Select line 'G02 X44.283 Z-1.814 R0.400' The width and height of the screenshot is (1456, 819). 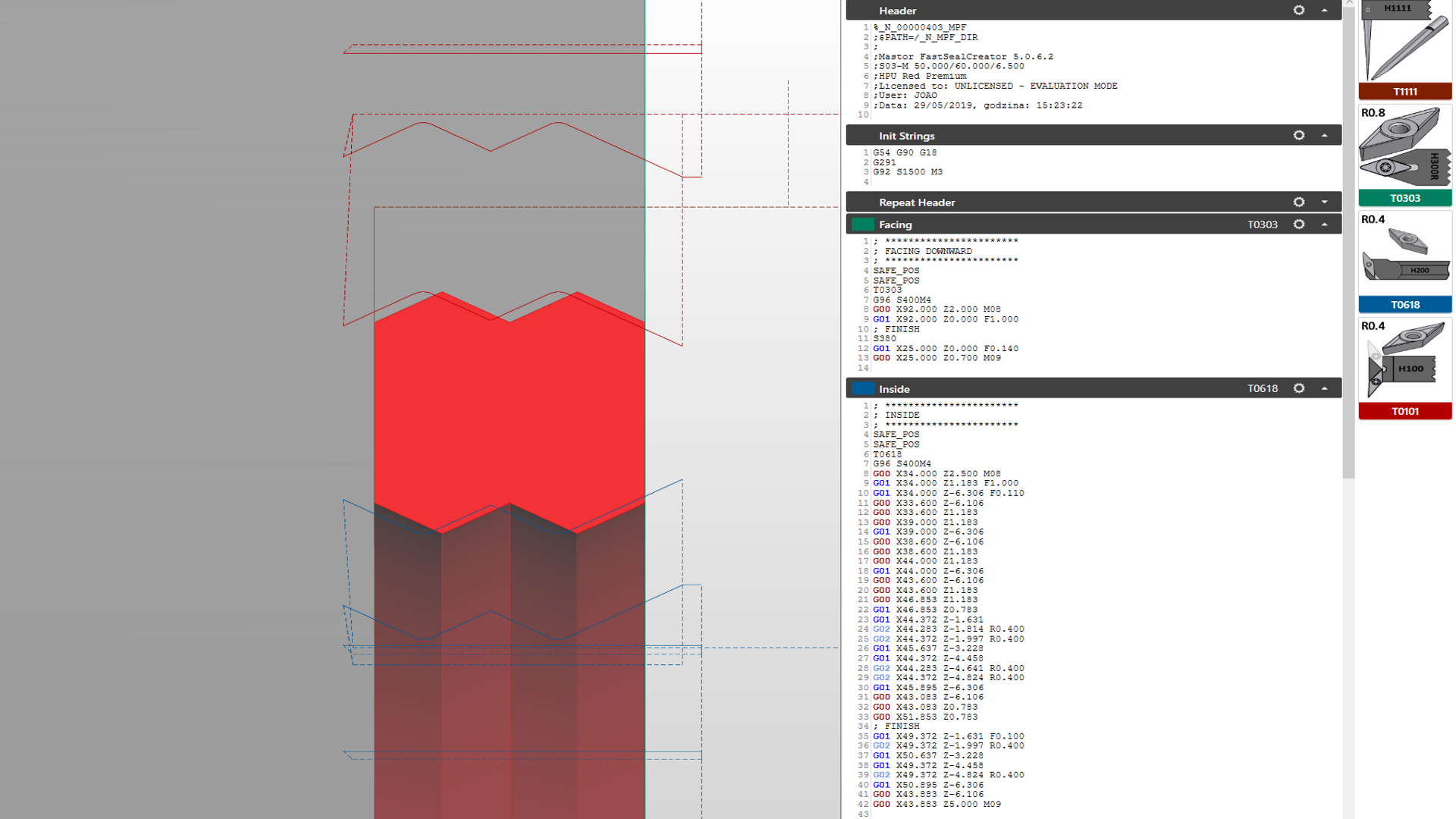[948, 629]
